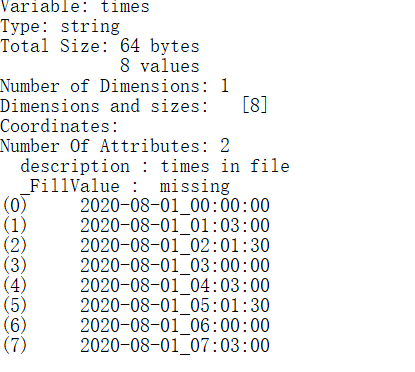Click the index label (5)
Viewport: 415px width, 372px height.
click(x=15, y=306)
